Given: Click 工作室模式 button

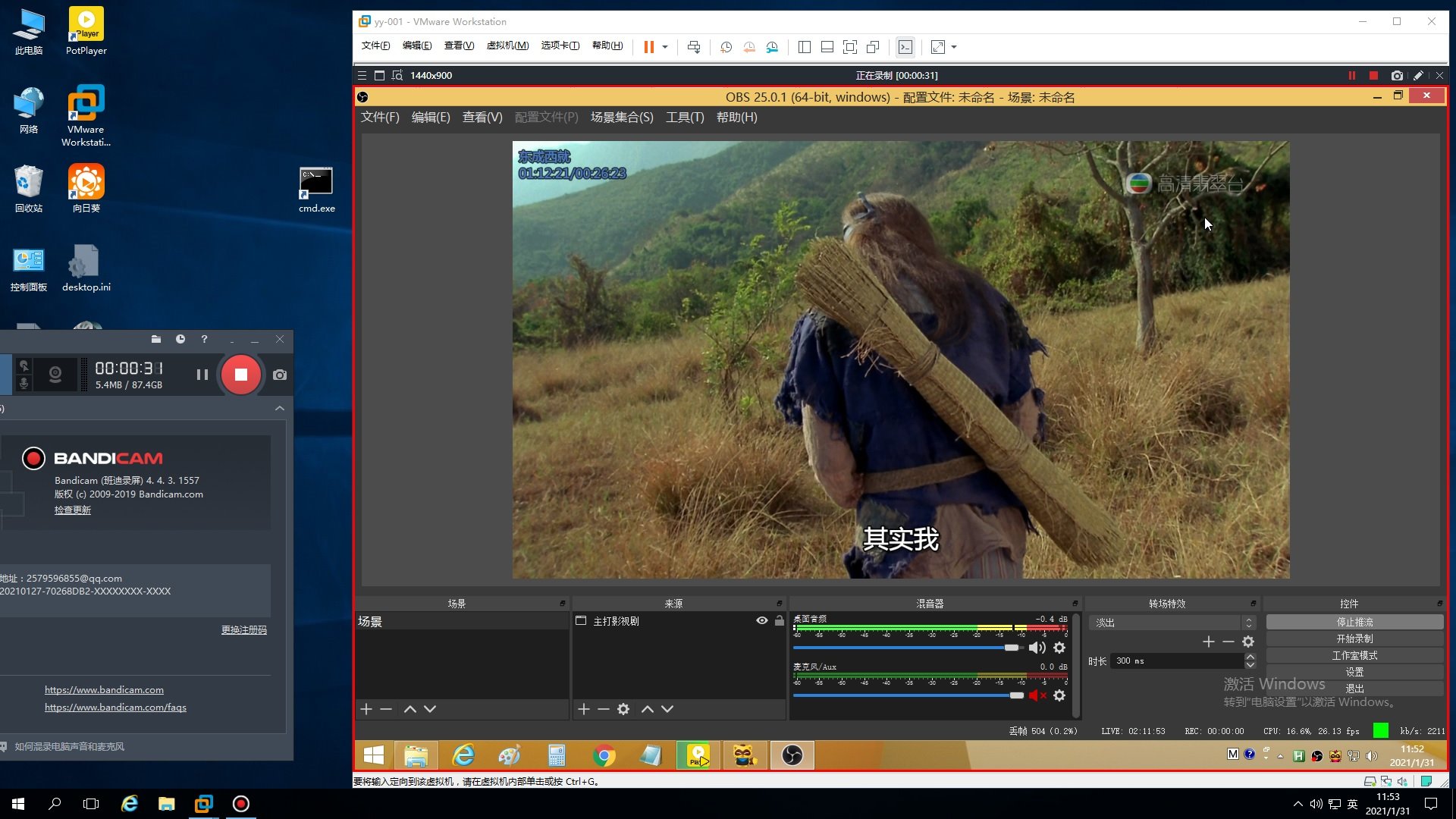Looking at the screenshot, I should point(1354,655).
